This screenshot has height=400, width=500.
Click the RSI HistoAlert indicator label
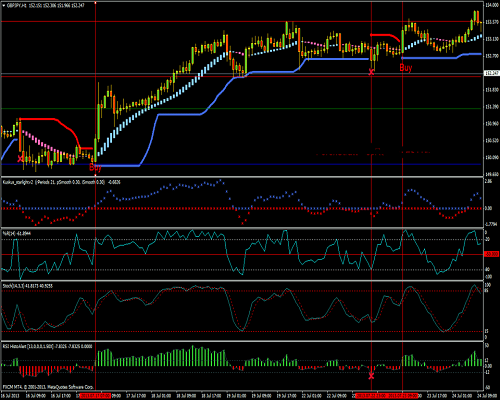coord(47,346)
